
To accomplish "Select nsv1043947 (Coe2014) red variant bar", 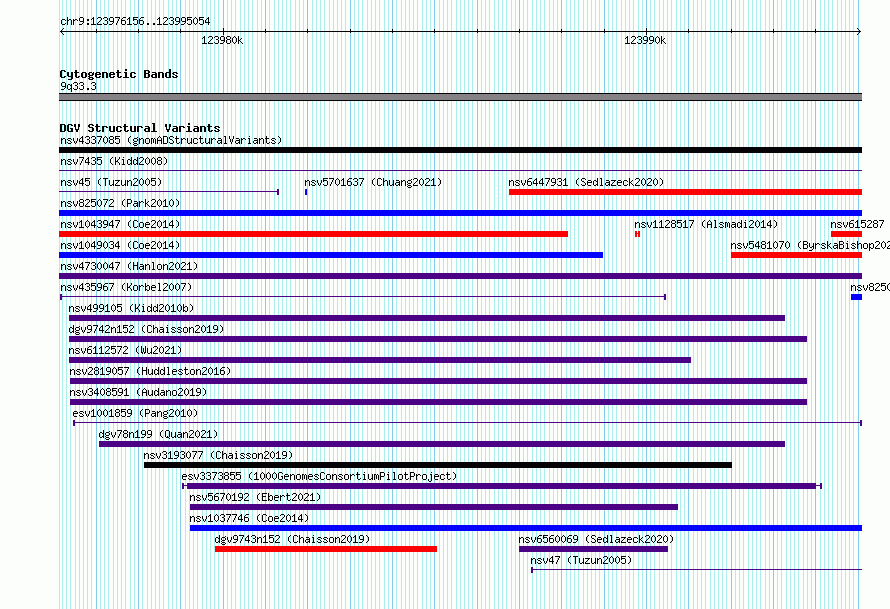I will tap(313, 234).
